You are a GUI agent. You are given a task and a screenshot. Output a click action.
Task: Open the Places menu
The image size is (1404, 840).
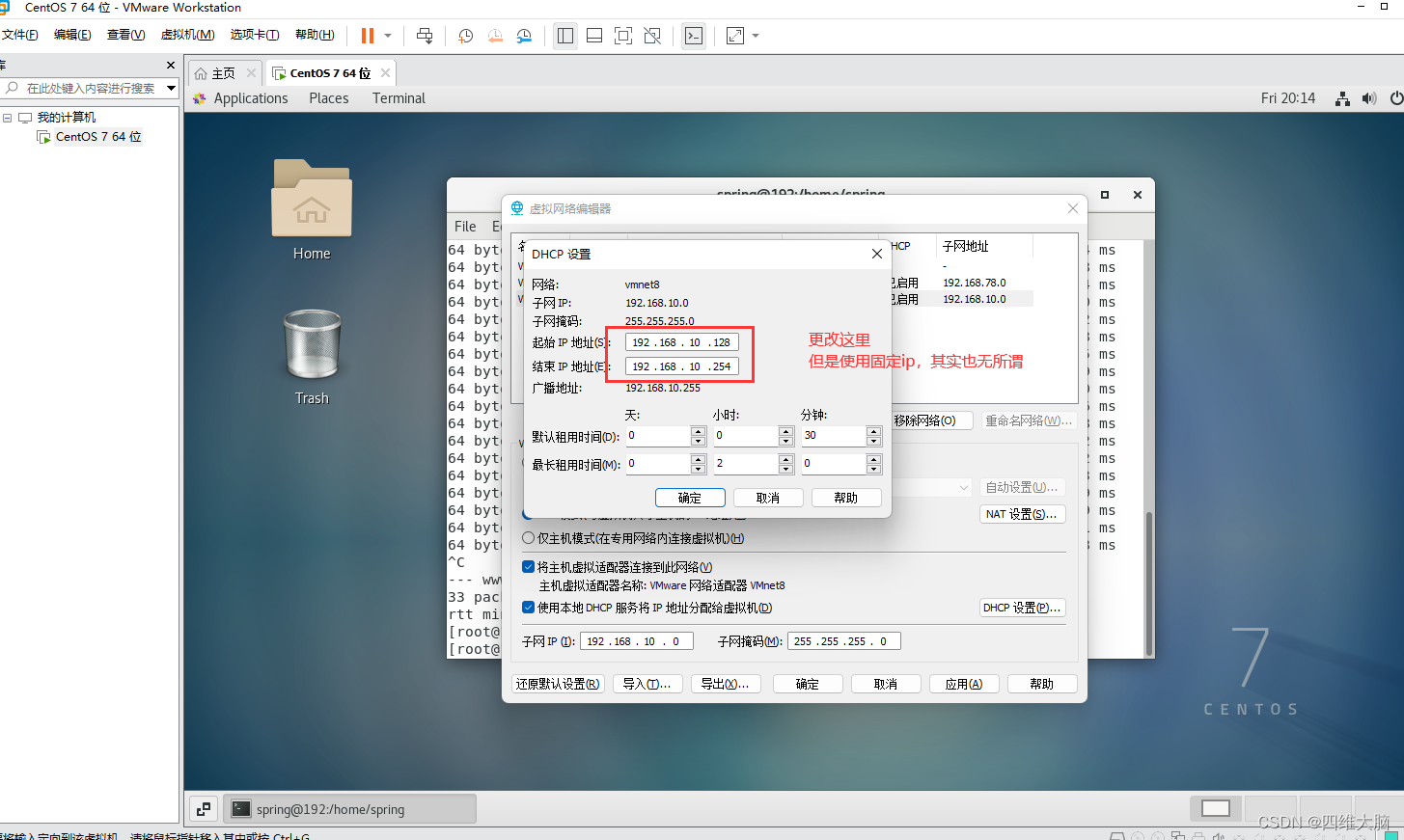click(329, 98)
